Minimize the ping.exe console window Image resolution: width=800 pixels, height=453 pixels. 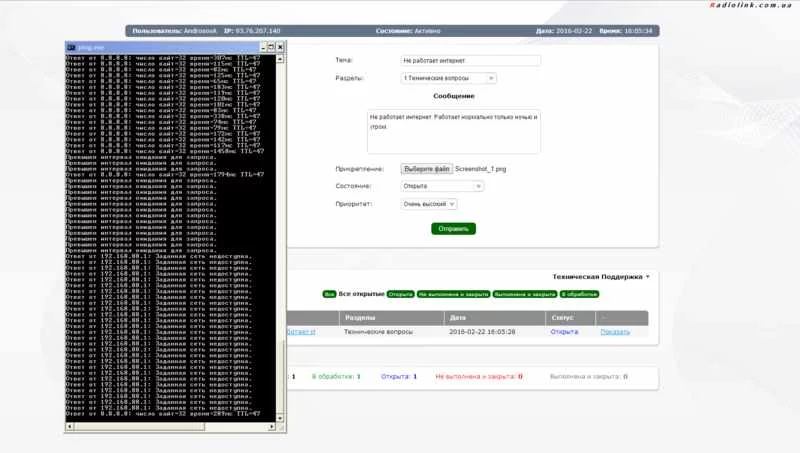pos(261,47)
